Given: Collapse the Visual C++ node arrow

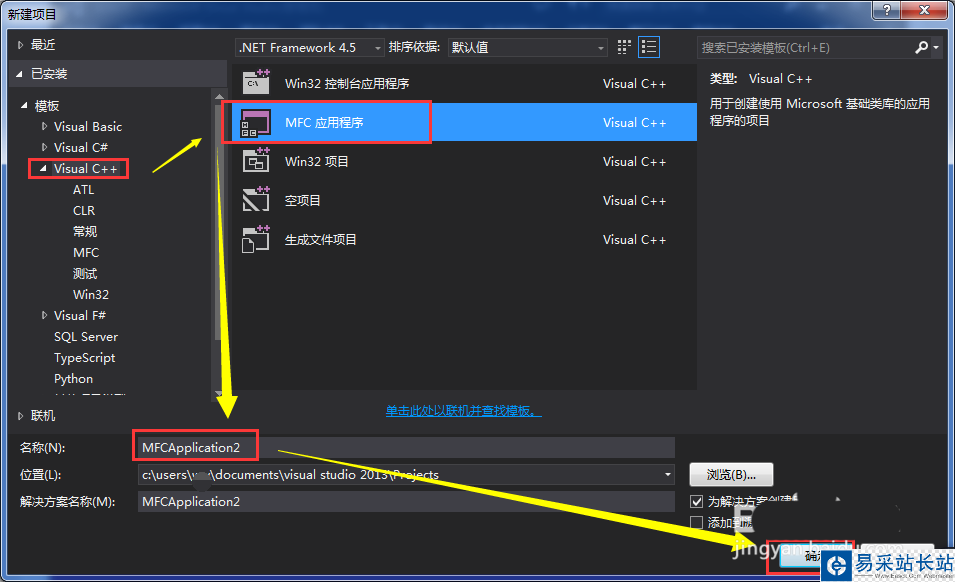Looking at the screenshot, I should (x=43, y=169).
